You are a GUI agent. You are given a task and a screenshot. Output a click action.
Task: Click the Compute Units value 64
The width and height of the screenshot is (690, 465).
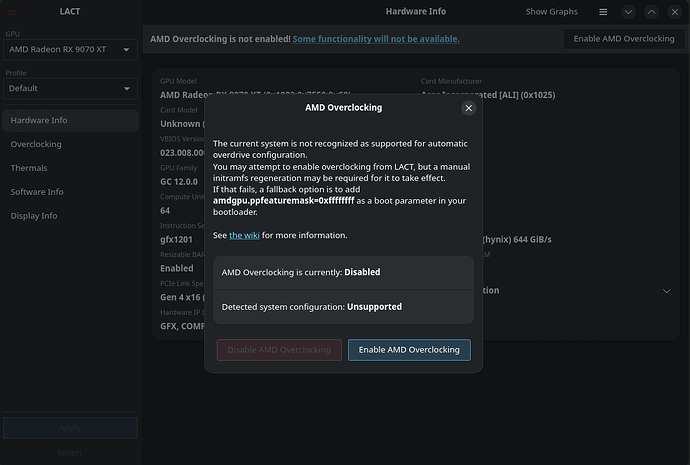(x=165, y=211)
